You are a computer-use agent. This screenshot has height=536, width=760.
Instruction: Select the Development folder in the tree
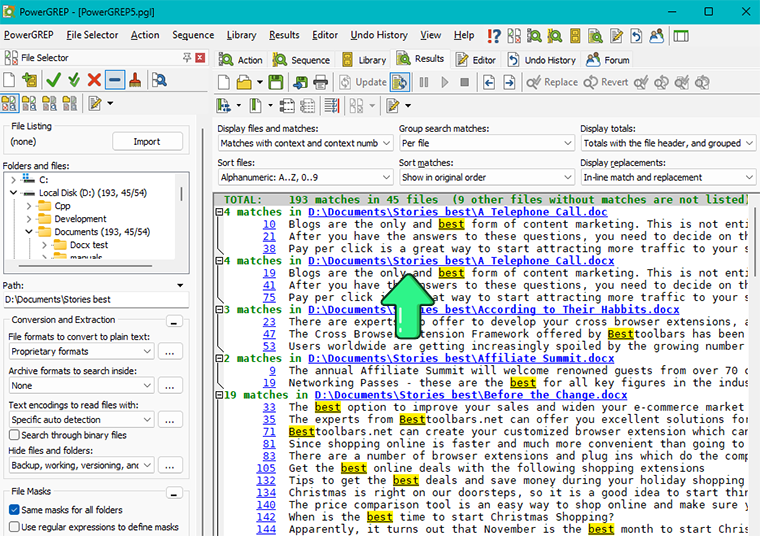80,219
